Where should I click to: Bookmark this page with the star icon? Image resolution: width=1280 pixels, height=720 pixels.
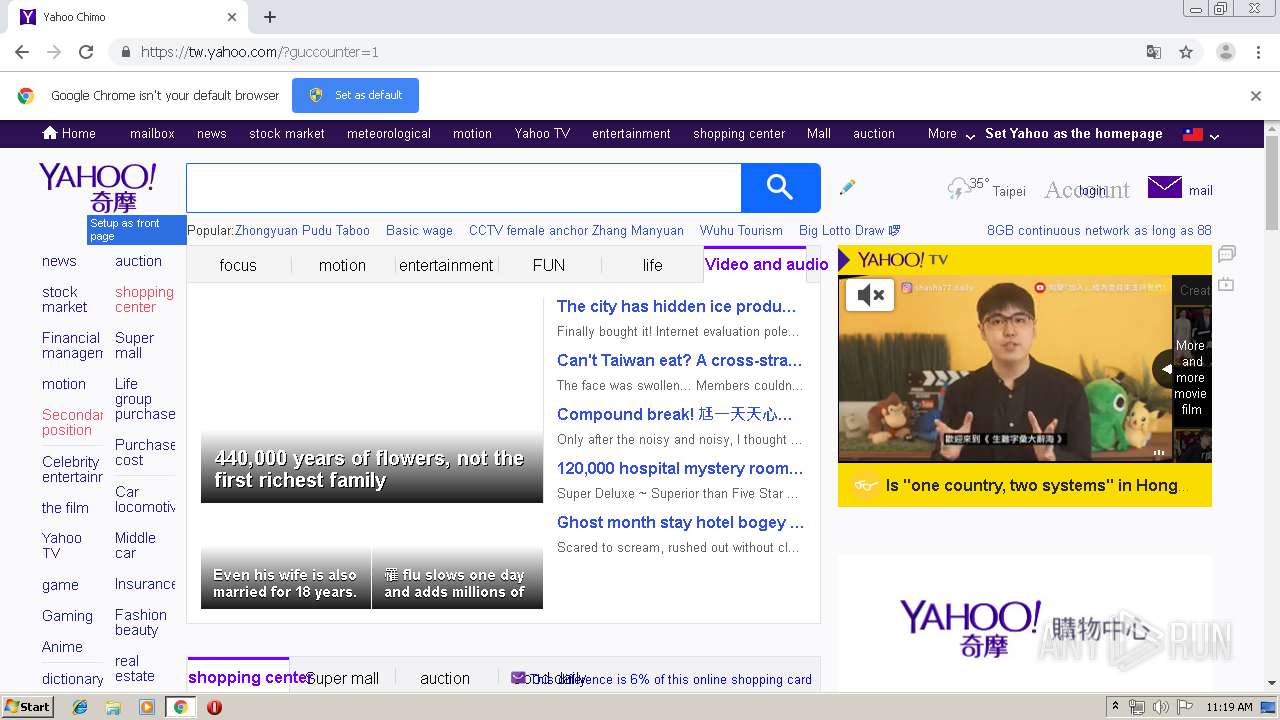[1186, 52]
